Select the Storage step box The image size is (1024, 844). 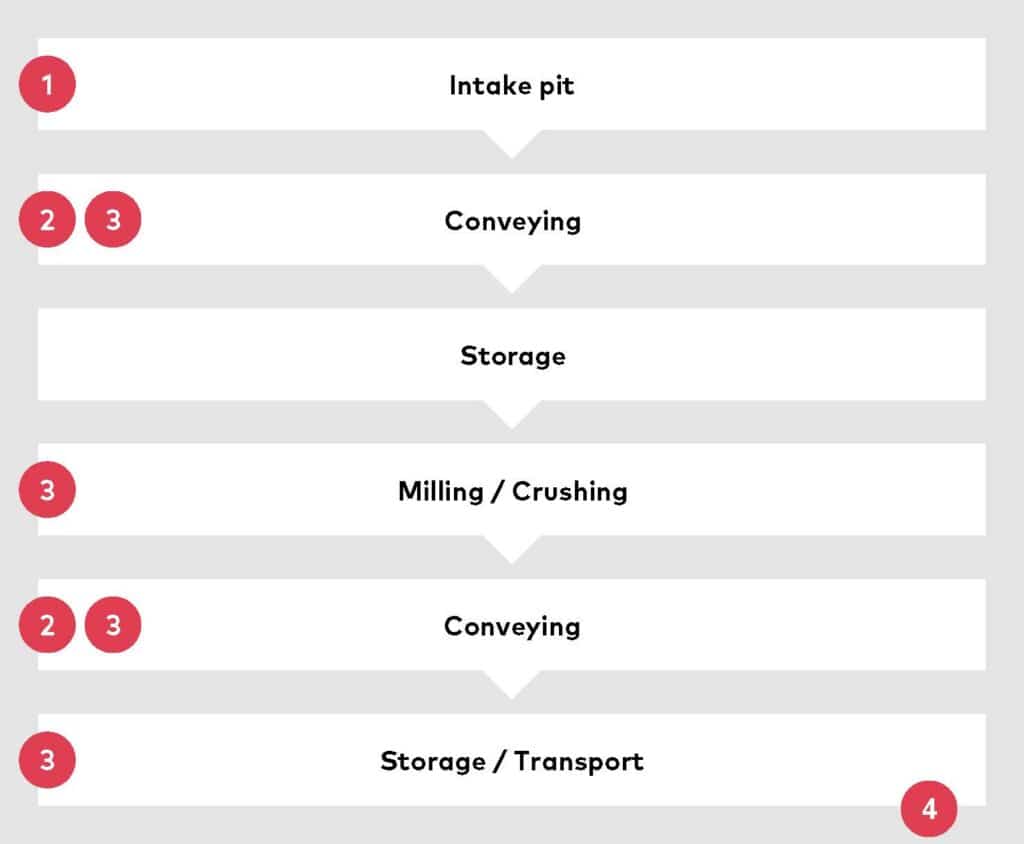pos(512,355)
